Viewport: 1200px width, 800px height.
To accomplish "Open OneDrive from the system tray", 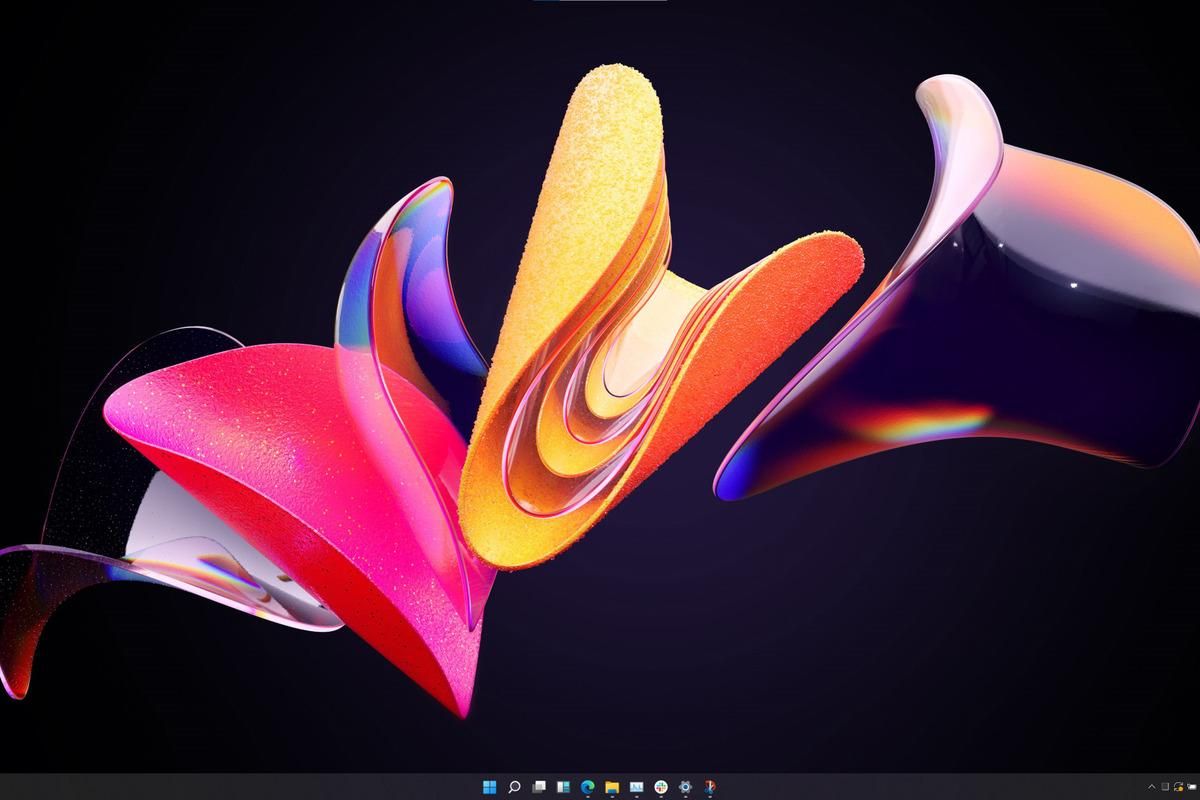I will [x=1178, y=787].
